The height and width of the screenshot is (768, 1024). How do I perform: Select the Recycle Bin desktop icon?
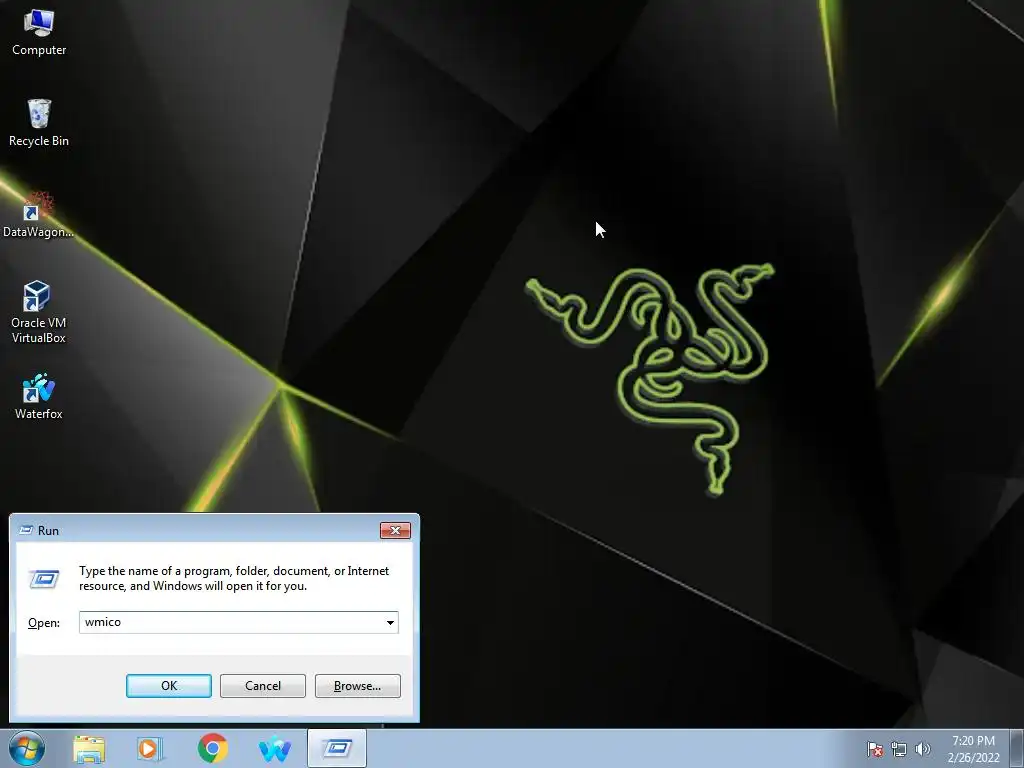(x=39, y=123)
